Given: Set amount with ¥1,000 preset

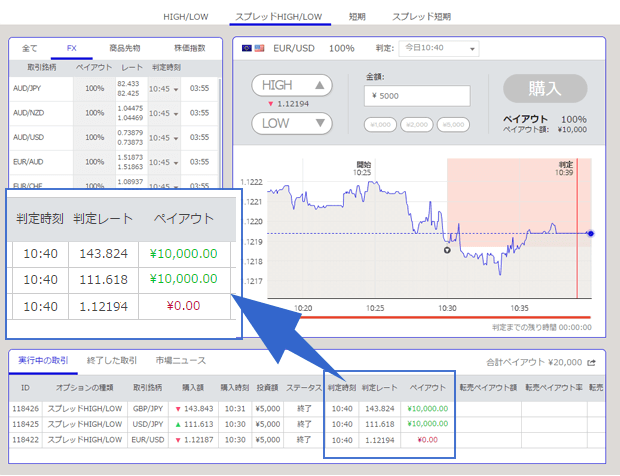Looking at the screenshot, I should pos(380,125).
